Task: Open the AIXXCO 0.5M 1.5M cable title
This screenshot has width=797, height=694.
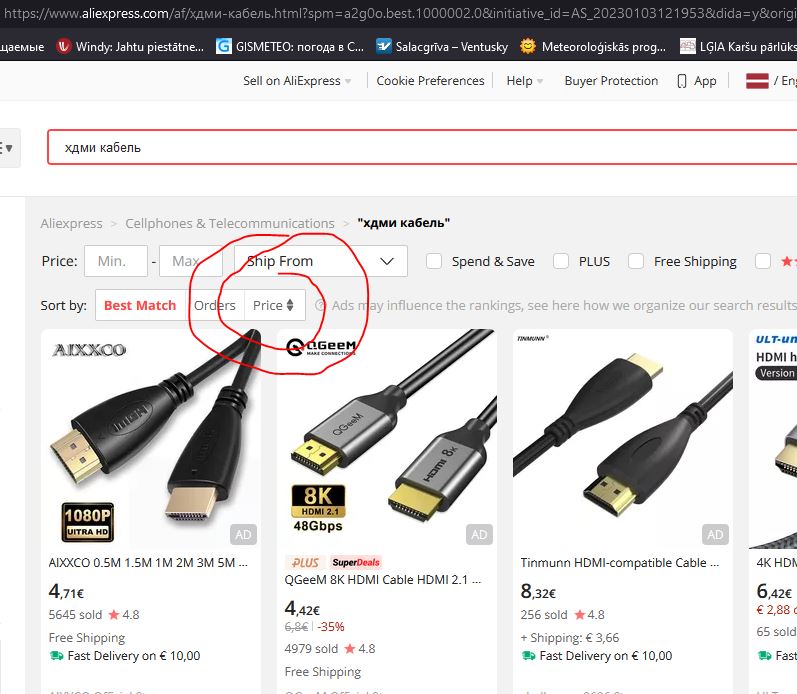Action: [148, 563]
